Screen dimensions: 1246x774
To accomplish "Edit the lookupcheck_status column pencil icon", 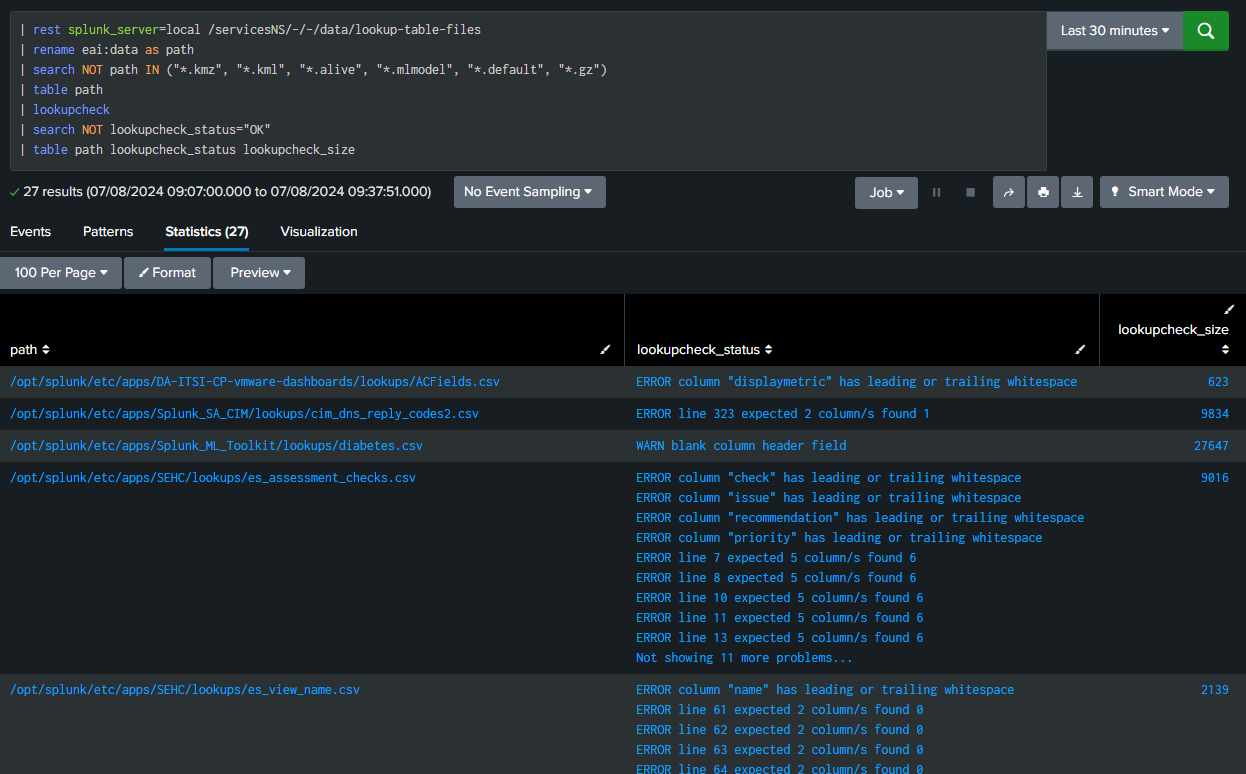I will 1080,350.
